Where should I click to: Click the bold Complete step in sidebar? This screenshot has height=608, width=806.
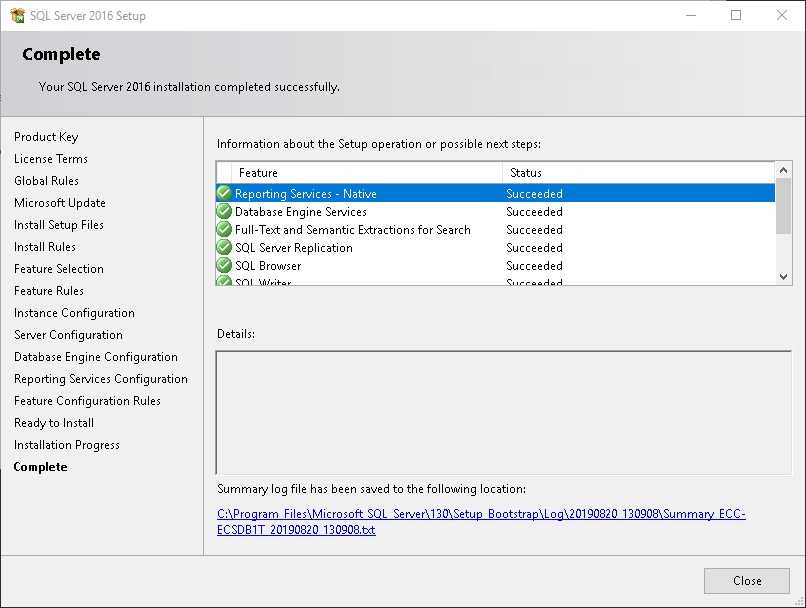coord(41,467)
